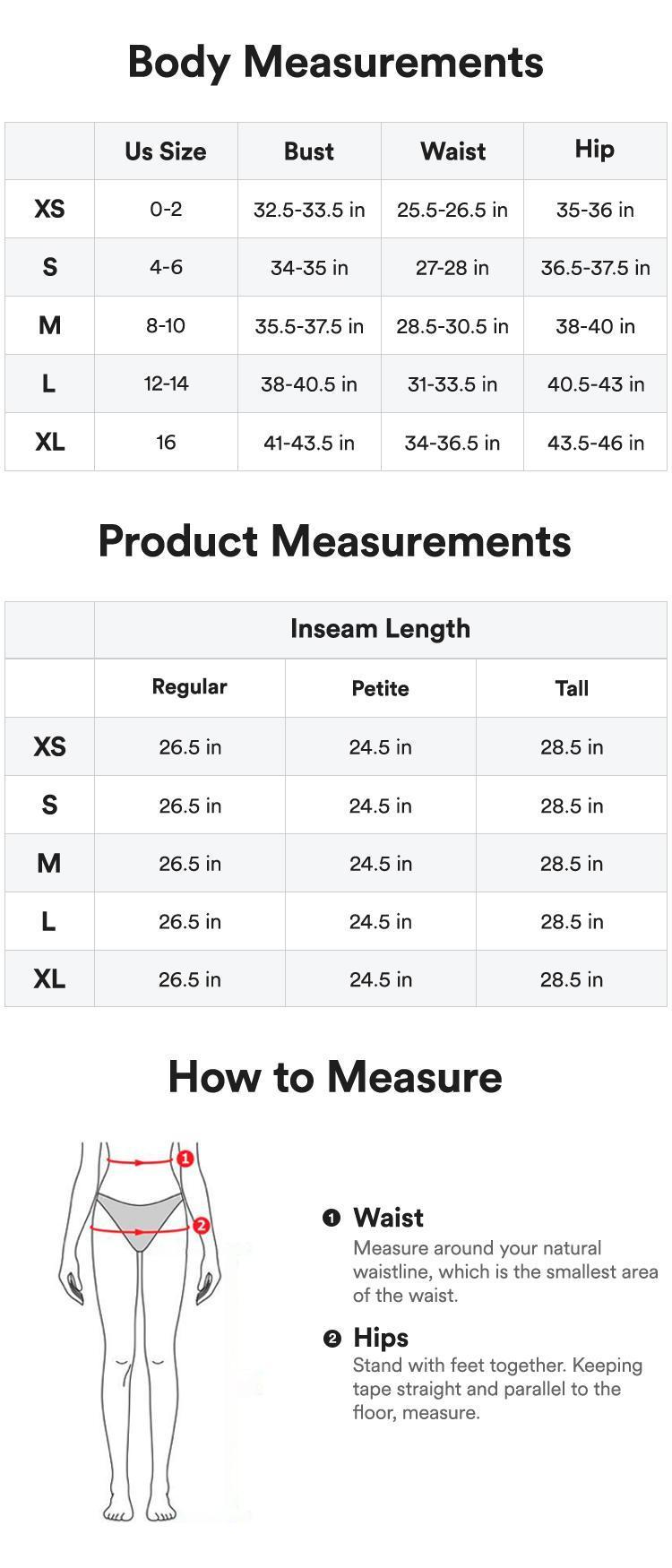Click the black number 1 bullet beside Waist
672x1568 pixels.
pyautogui.click(x=332, y=1218)
